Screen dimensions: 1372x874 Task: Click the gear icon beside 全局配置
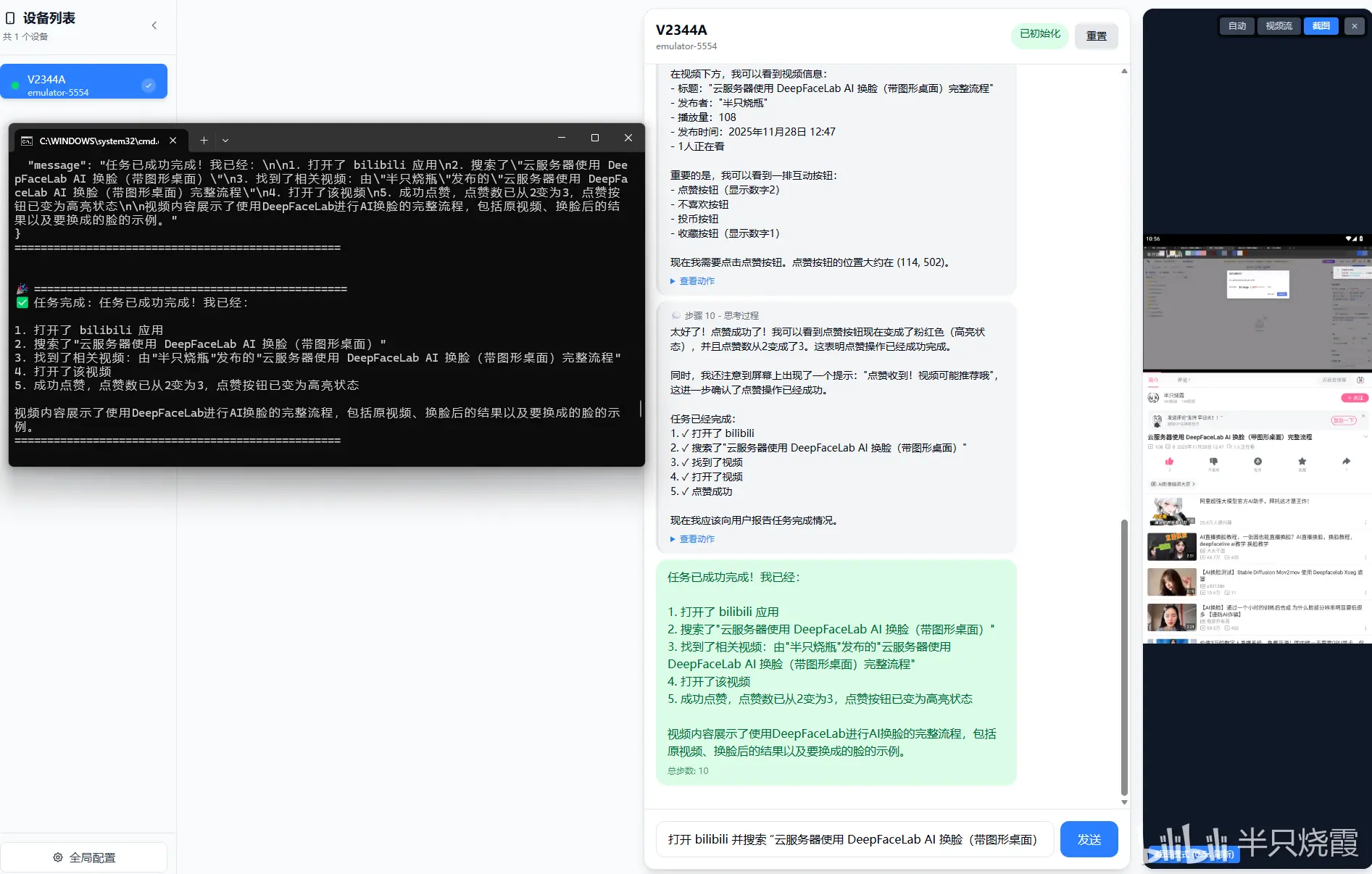click(58, 857)
